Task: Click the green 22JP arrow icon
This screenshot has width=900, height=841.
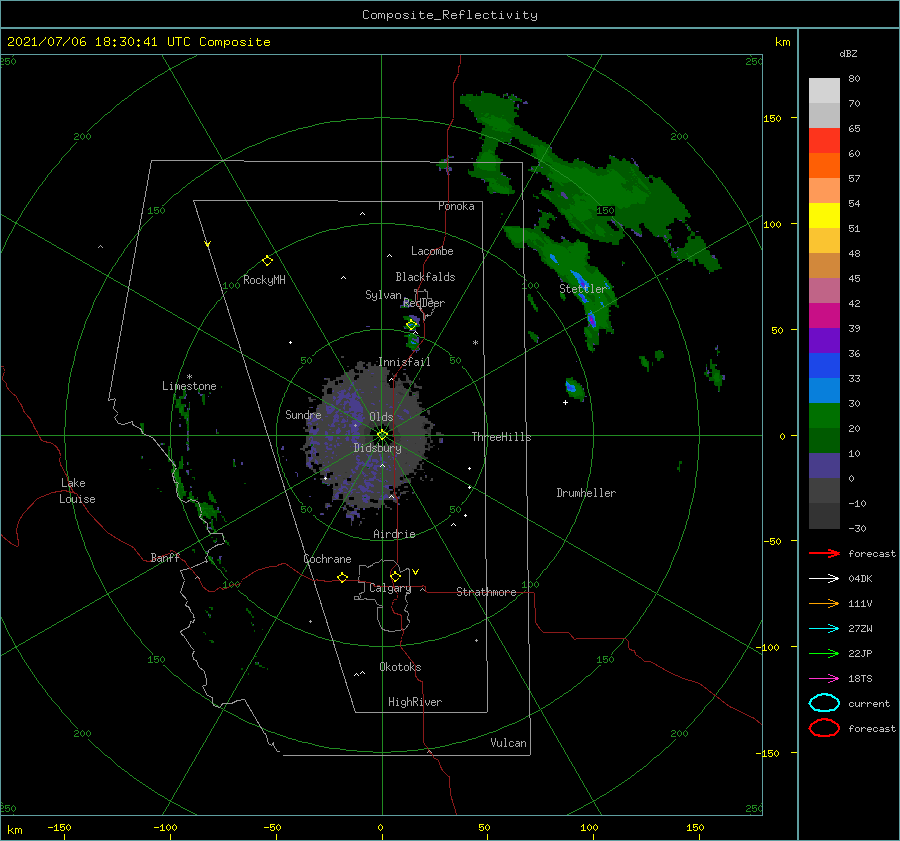Action: pos(824,653)
